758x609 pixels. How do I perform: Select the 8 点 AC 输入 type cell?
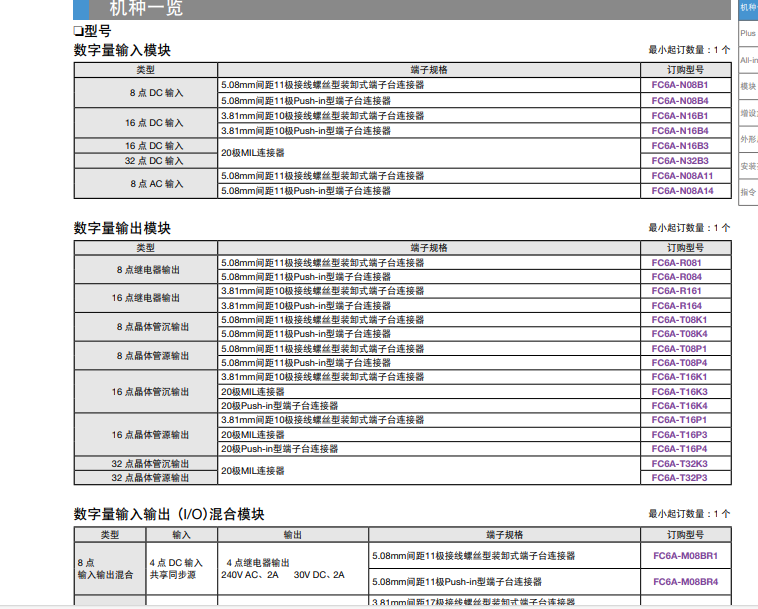click(x=146, y=183)
